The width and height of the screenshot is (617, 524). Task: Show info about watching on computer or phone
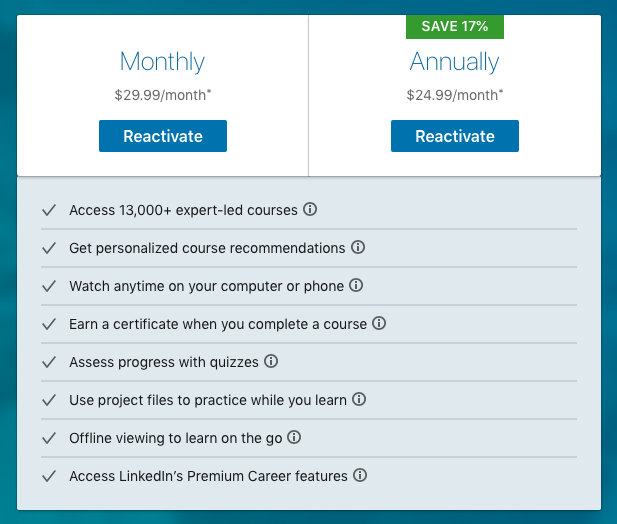click(x=356, y=286)
